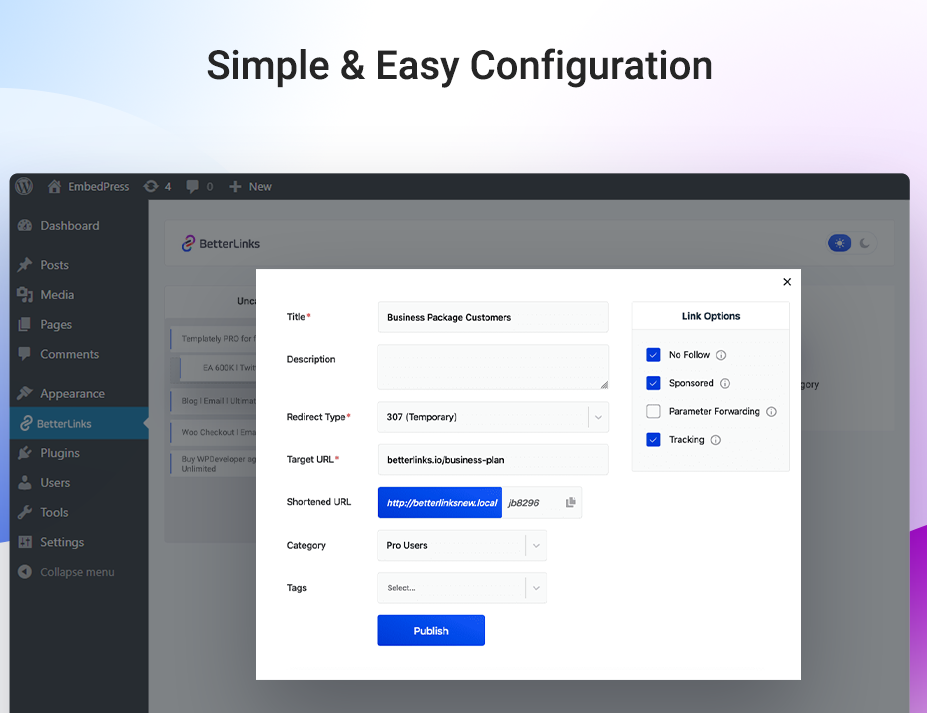Image resolution: width=927 pixels, height=713 pixels.
Task: Click the Publish button
Action: pyautogui.click(x=431, y=630)
